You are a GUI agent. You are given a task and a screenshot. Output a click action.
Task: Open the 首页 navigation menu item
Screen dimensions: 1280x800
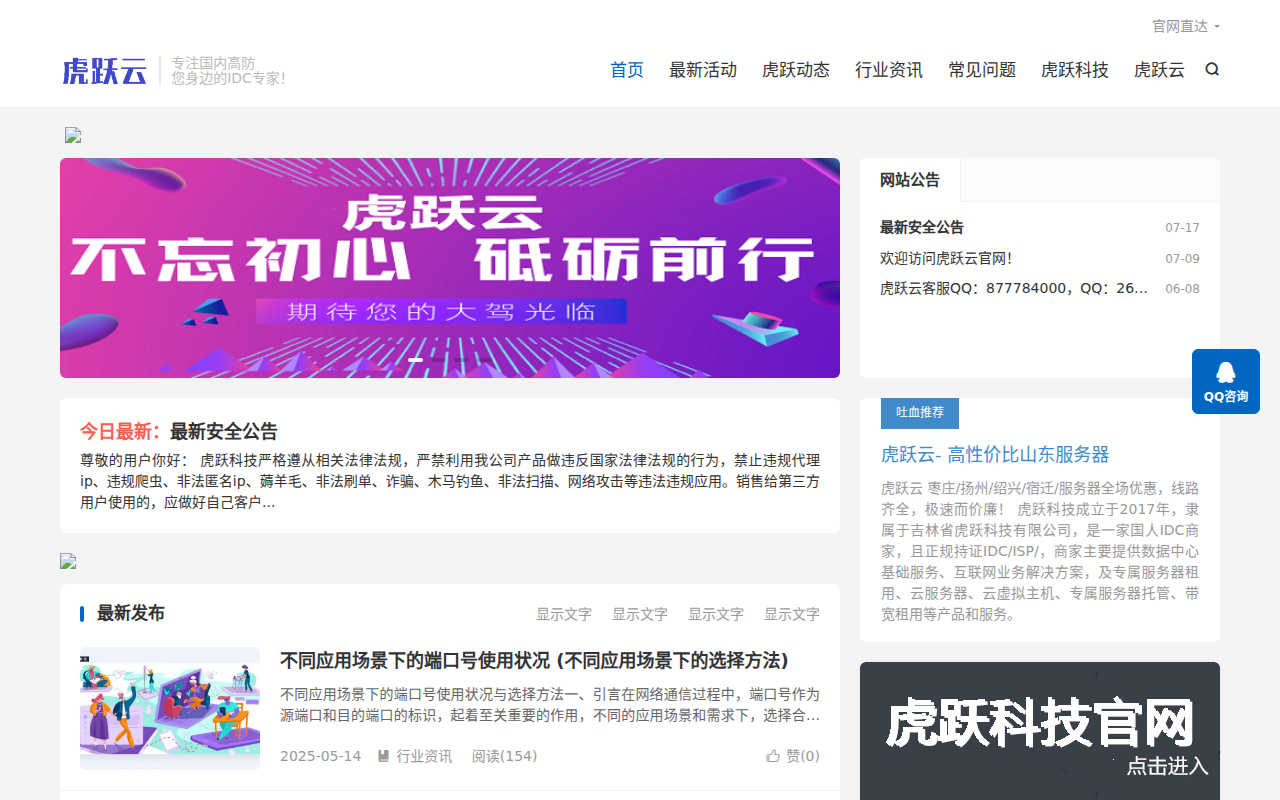tap(627, 70)
